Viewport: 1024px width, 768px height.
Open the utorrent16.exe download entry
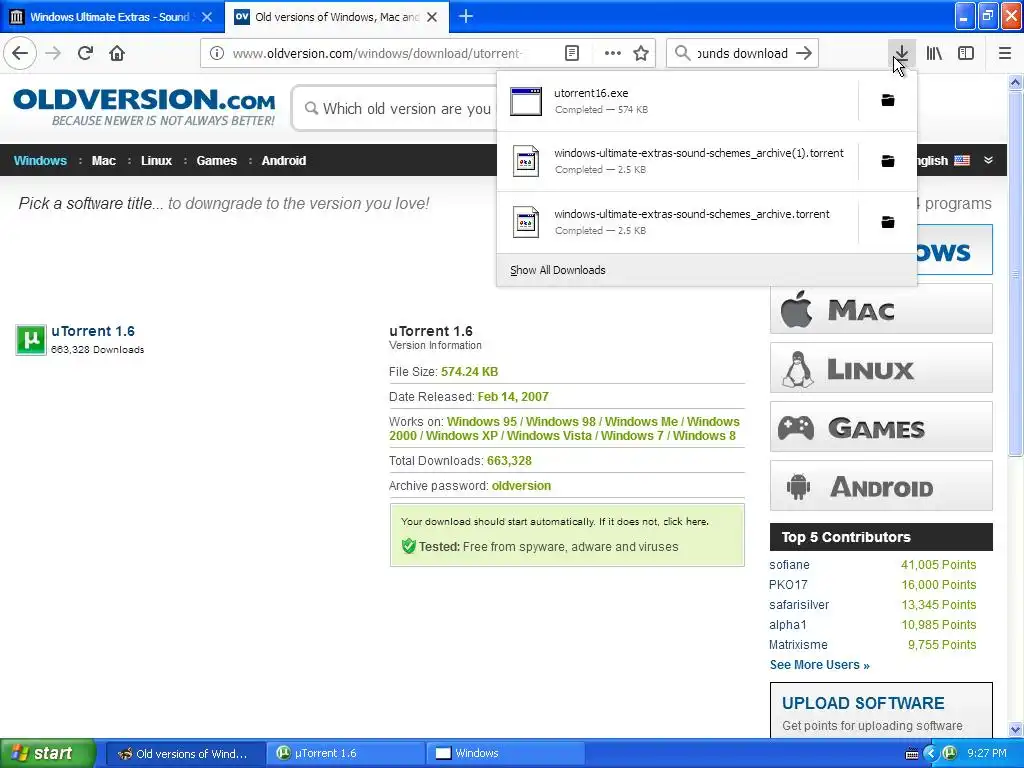coord(677,101)
